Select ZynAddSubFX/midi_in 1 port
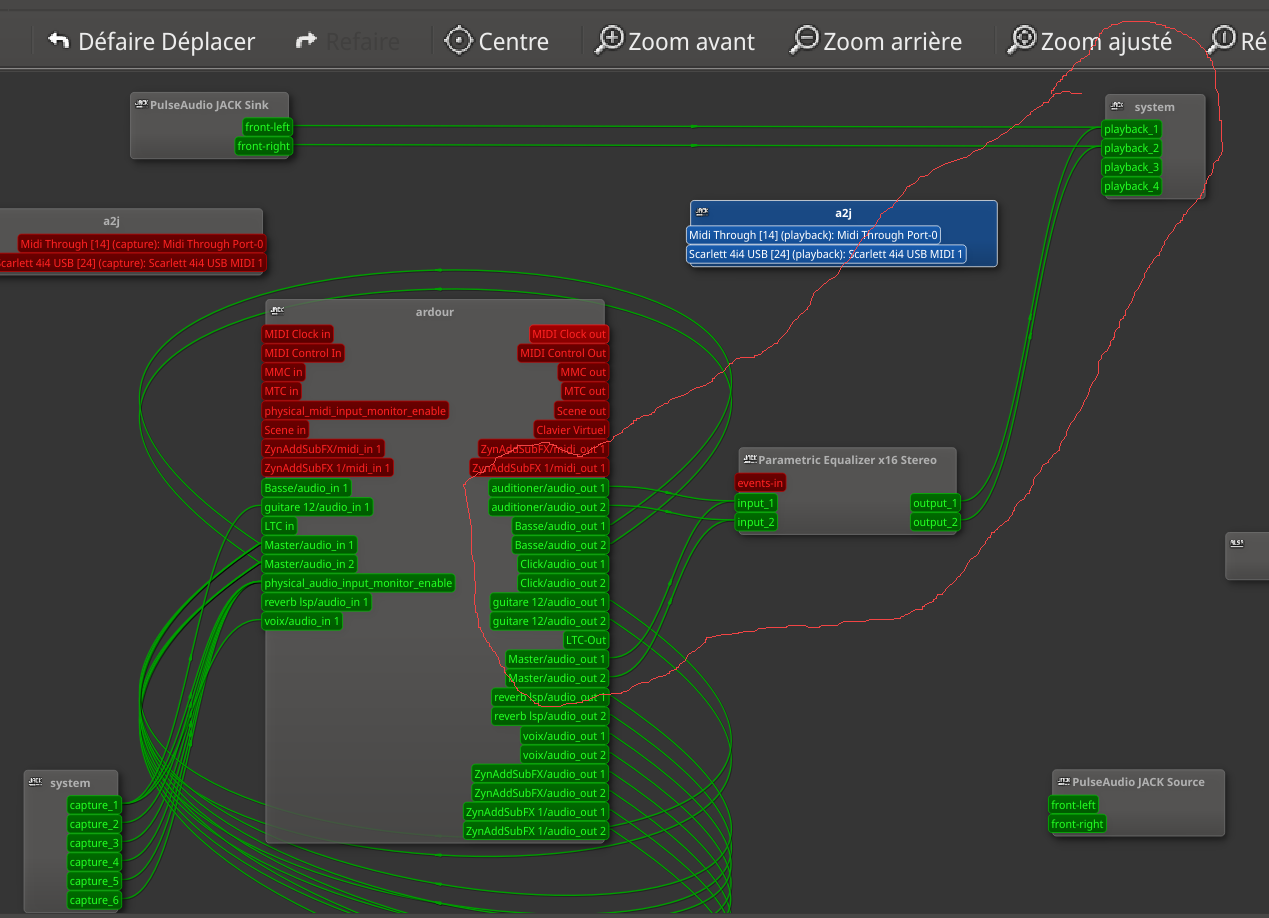 pyautogui.click(x=323, y=449)
